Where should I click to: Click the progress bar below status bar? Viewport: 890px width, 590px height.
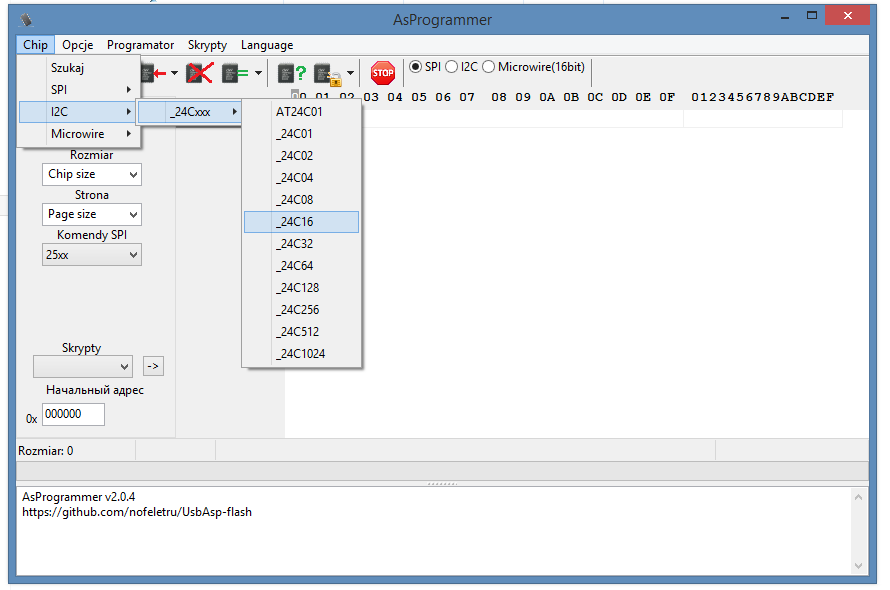[x=443, y=471]
